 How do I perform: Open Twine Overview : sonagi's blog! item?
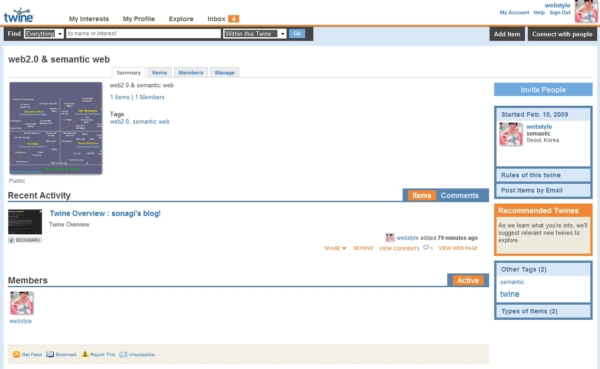click(105, 214)
